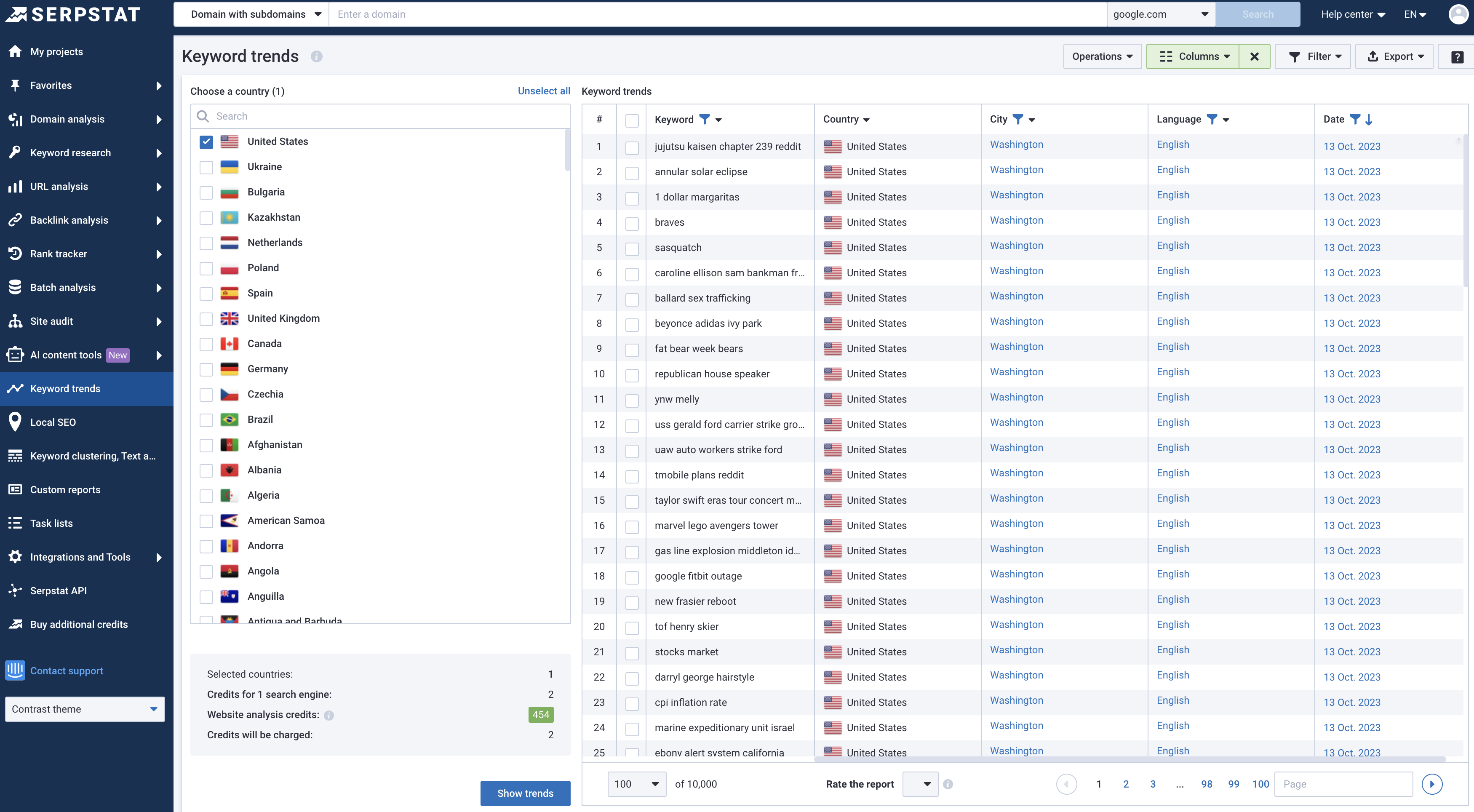Click the City column filter icon
The width and height of the screenshot is (1474, 812).
[1017, 119]
